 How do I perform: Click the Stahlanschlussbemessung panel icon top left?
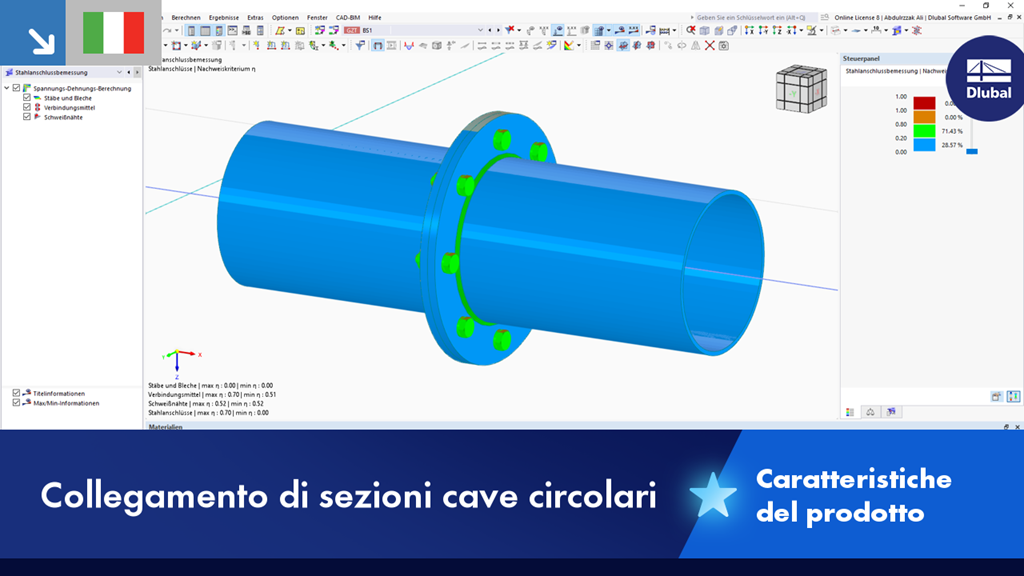click(9, 73)
